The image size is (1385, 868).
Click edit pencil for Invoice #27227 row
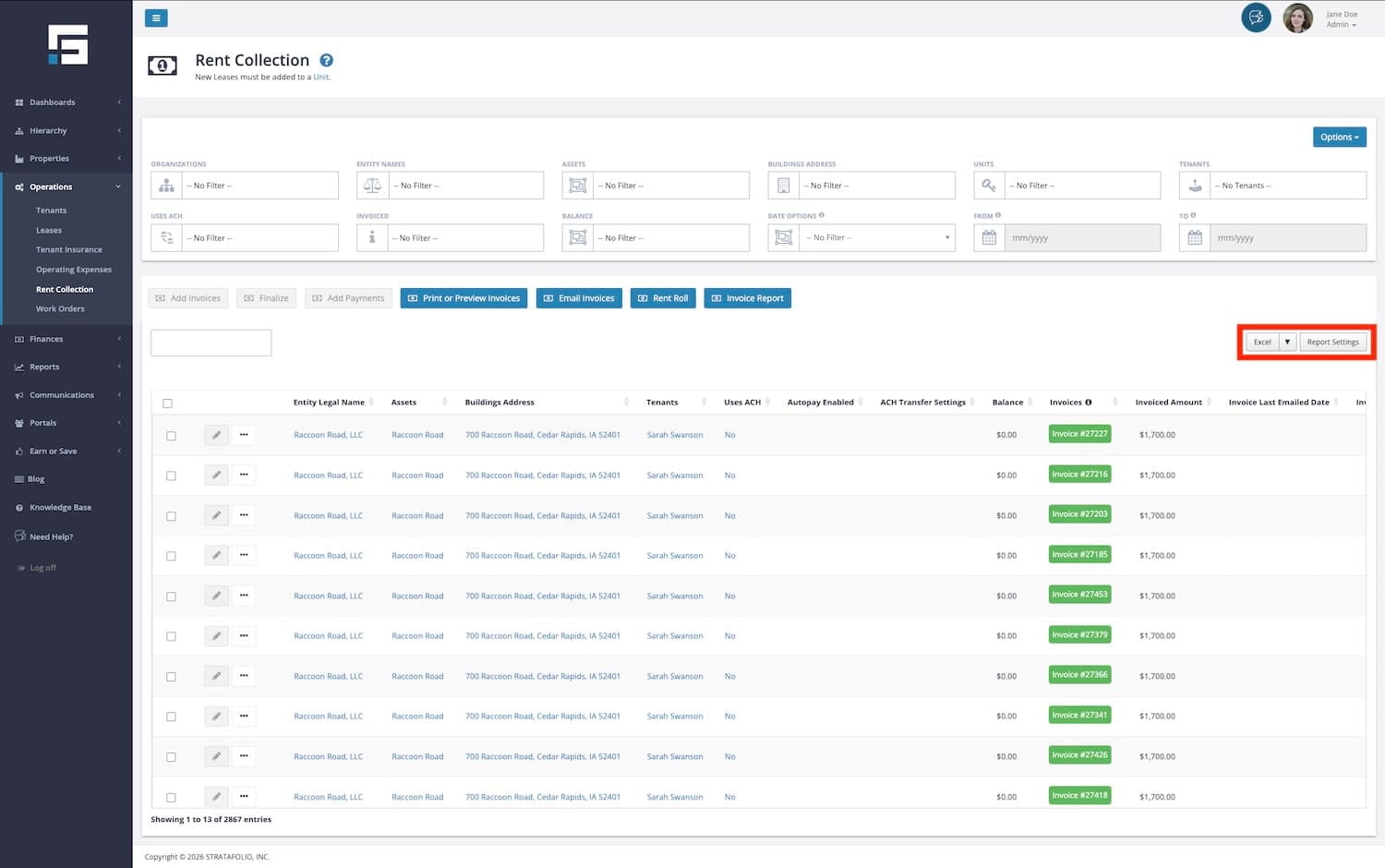216,435
